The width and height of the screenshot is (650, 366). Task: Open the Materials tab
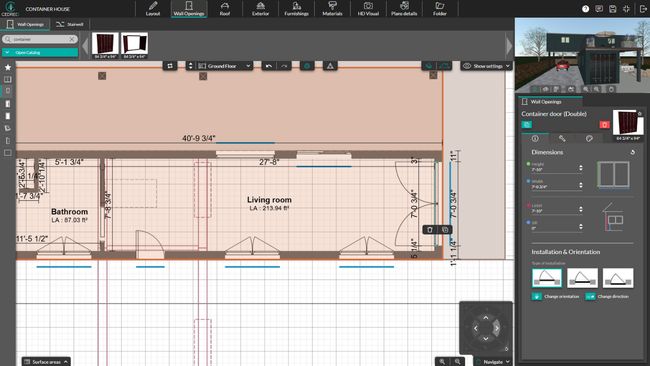[x=332, y=9]
